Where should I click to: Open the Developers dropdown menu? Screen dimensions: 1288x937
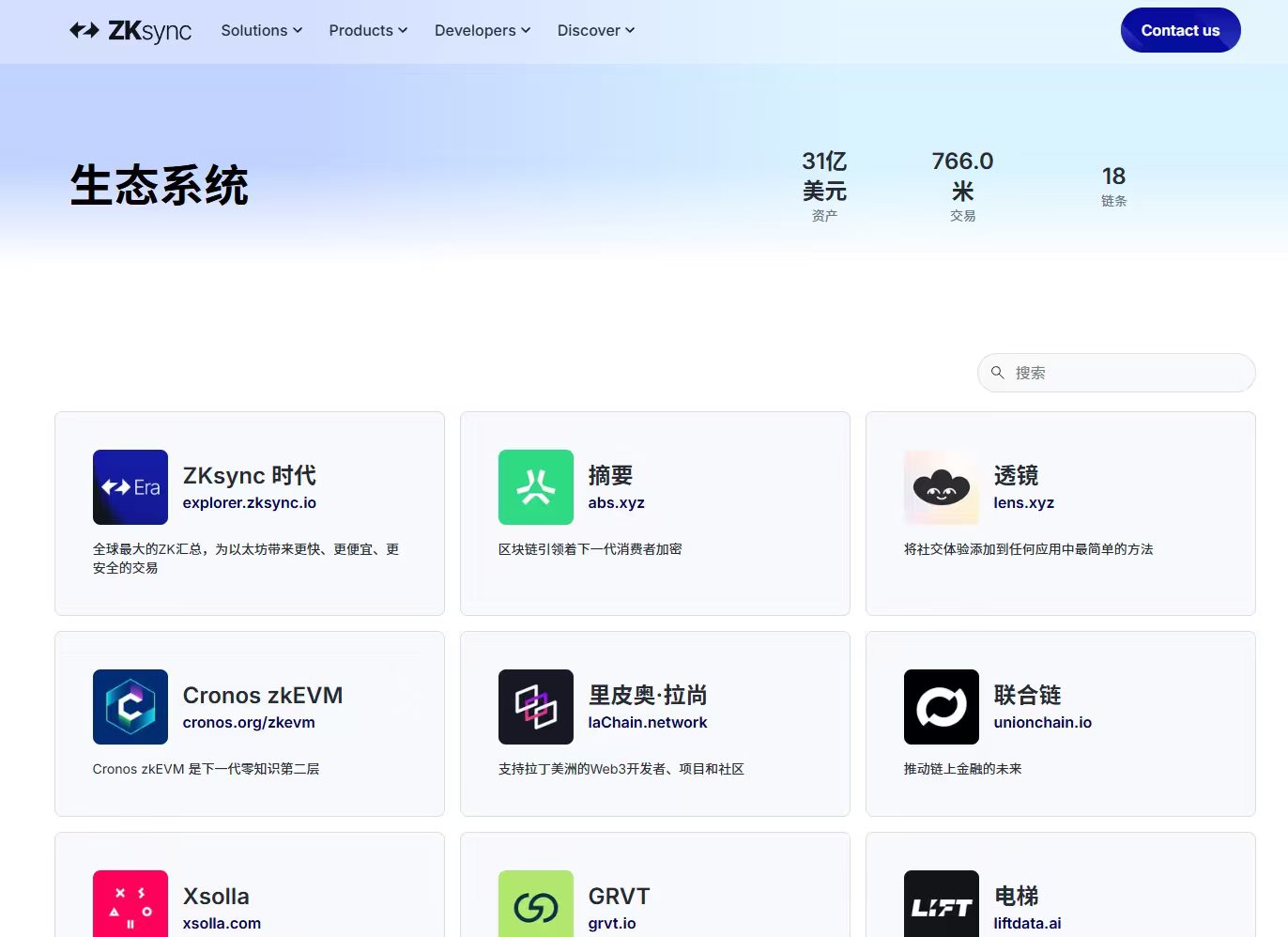[x=483, y=31]
